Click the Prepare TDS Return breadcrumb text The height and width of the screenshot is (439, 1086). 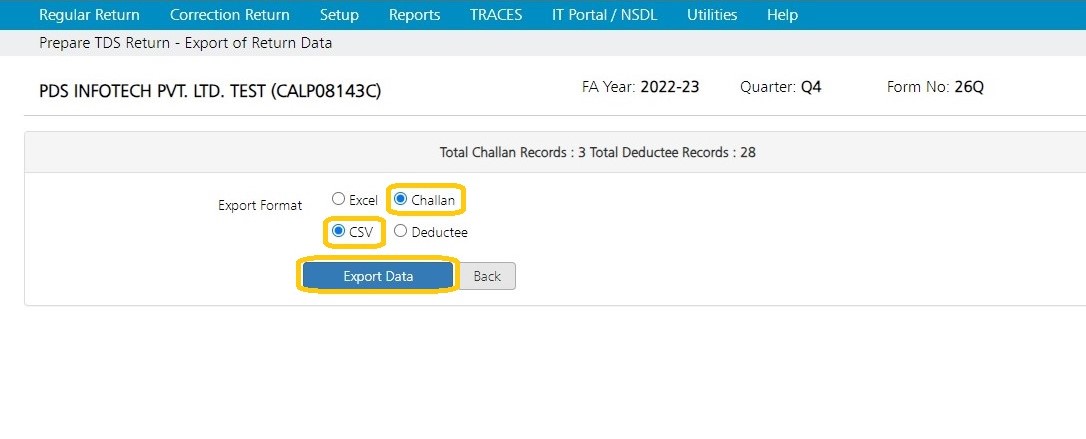[x=105, y=43]
